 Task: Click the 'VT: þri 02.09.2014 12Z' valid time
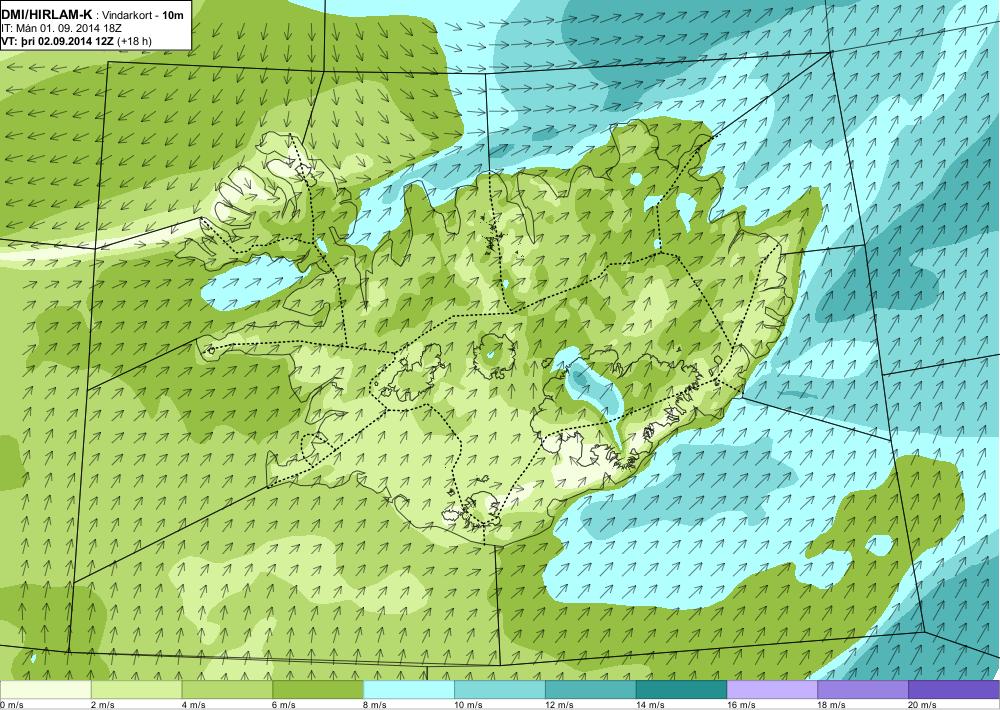tap(57, 40)
